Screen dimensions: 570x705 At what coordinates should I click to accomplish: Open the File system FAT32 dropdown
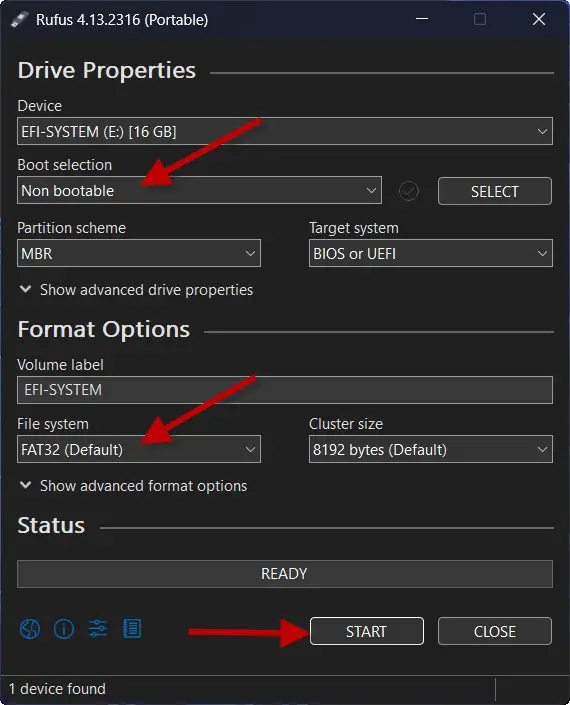tap(138, 449)
